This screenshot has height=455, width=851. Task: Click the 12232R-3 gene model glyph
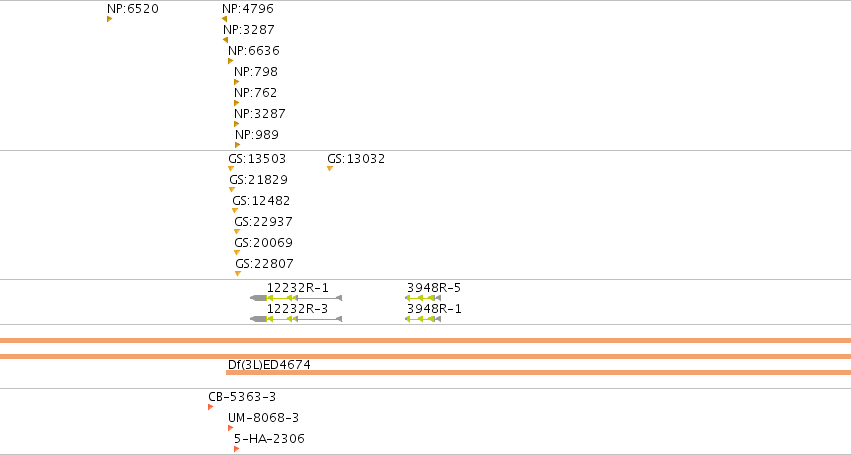296,319
